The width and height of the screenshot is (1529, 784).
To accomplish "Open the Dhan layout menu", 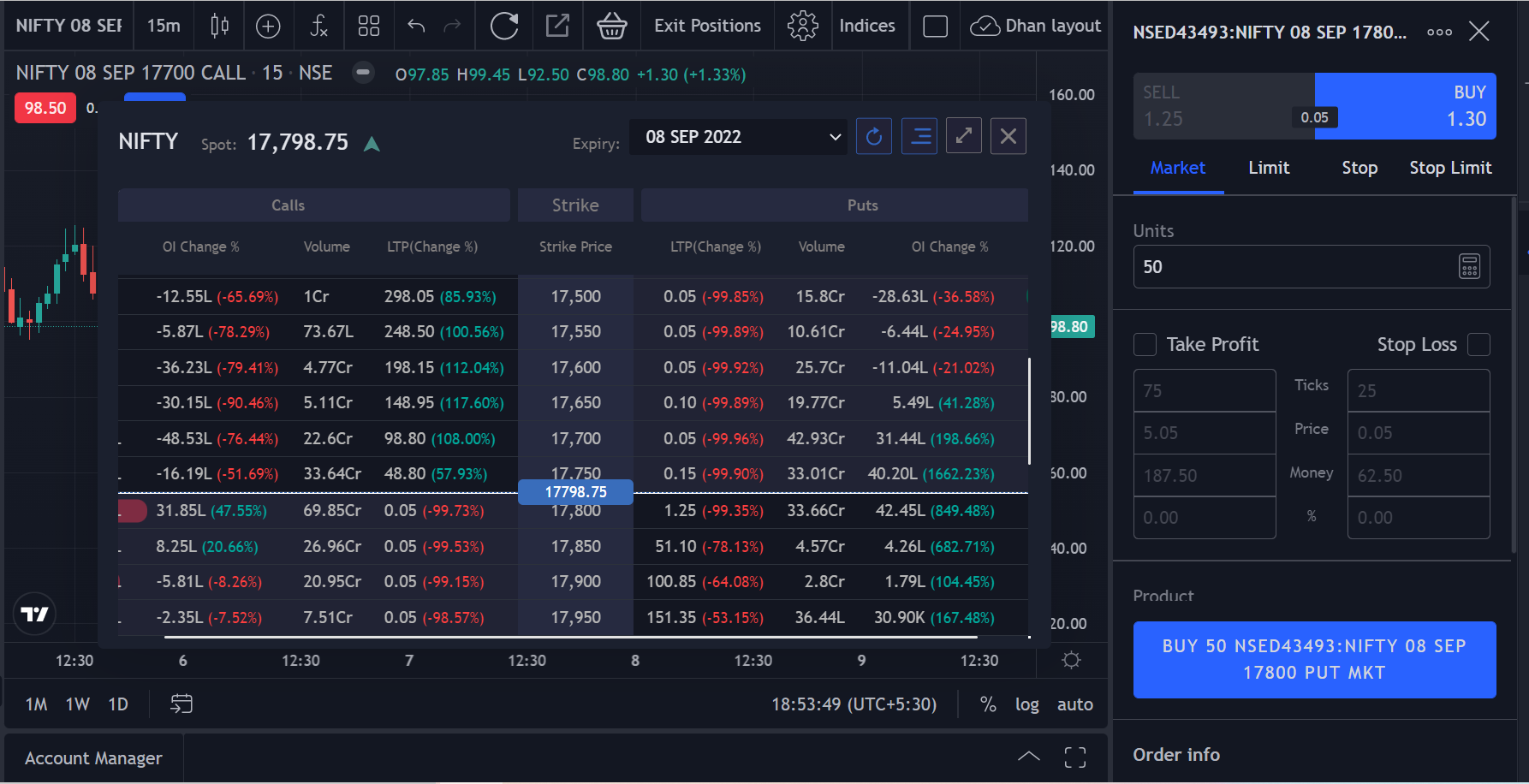I will click(1036, 26).
